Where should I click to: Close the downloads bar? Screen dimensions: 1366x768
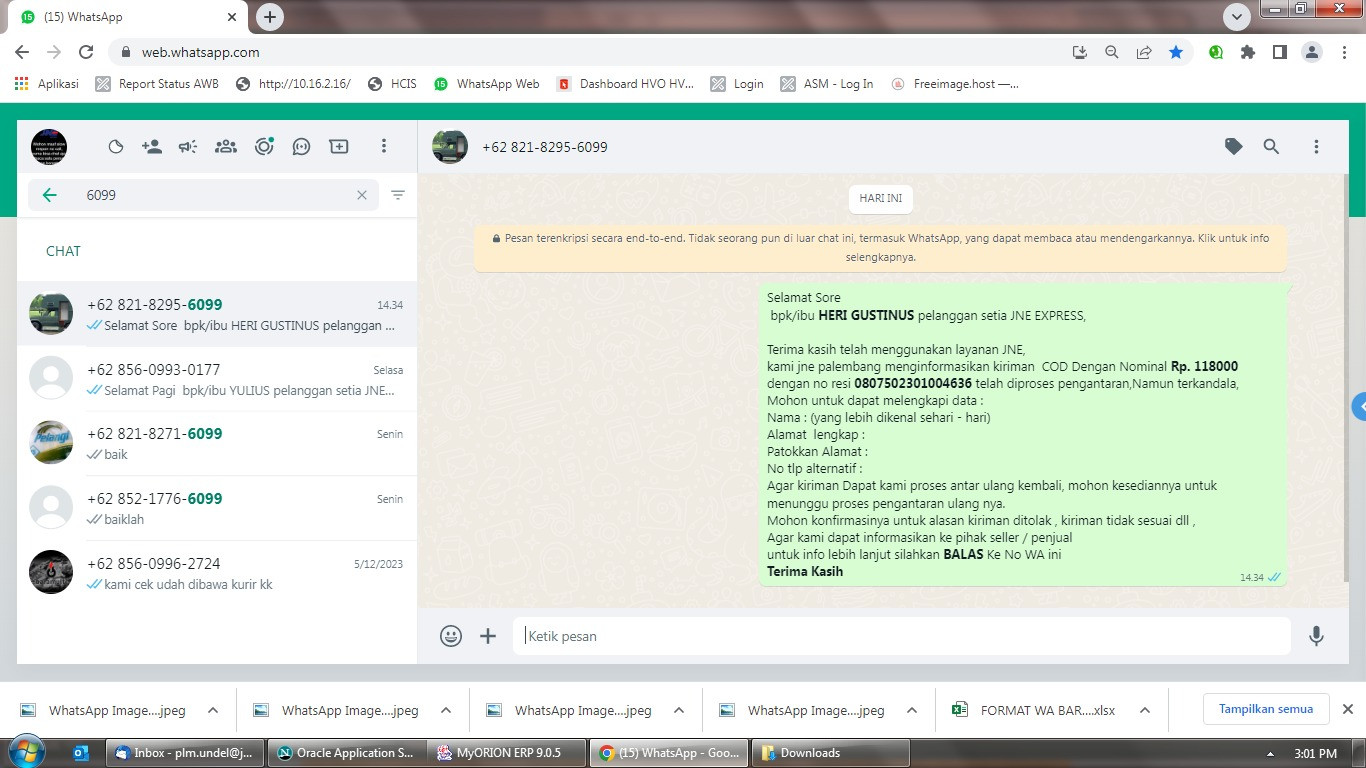pos(1348,709)
